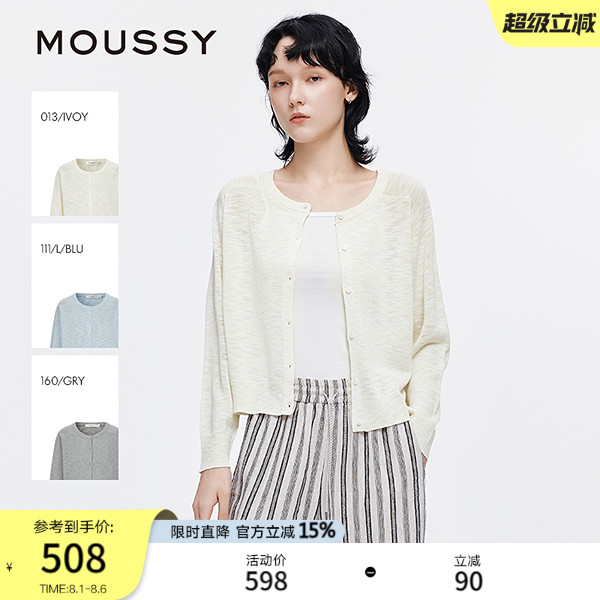This screenshot has height=600, width=600.
Task: Select the 111/L/BLU light blue cardigan thumbnail
Action: click(75, 286)
